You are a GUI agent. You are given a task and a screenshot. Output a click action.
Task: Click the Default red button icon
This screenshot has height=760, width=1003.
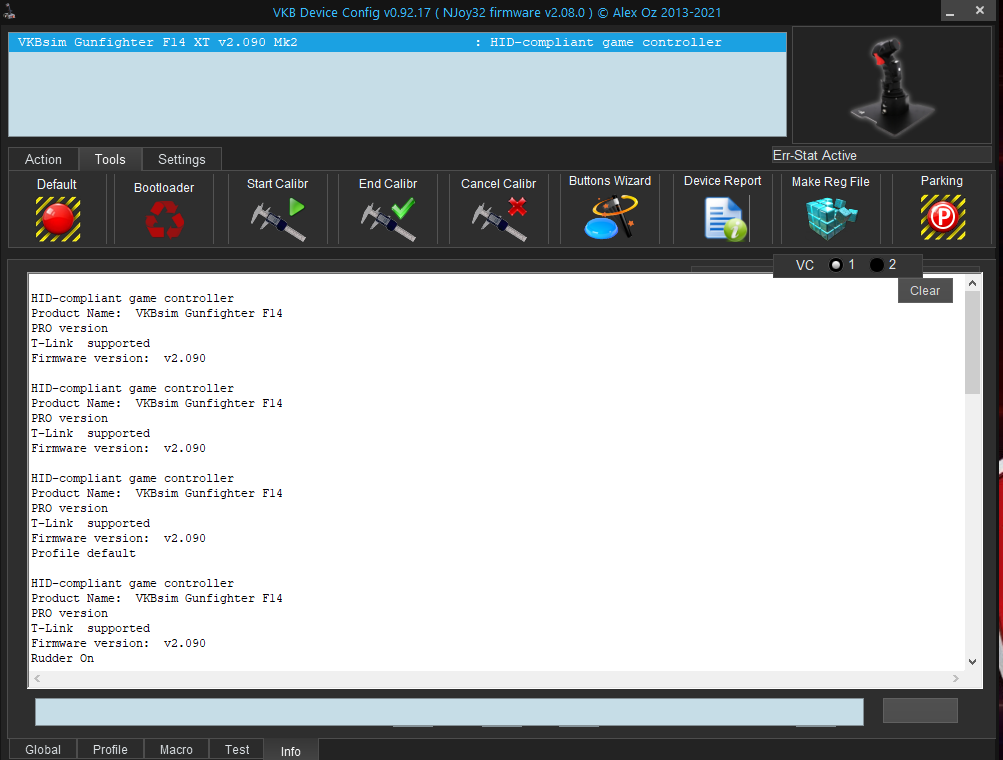pos(58,219)
